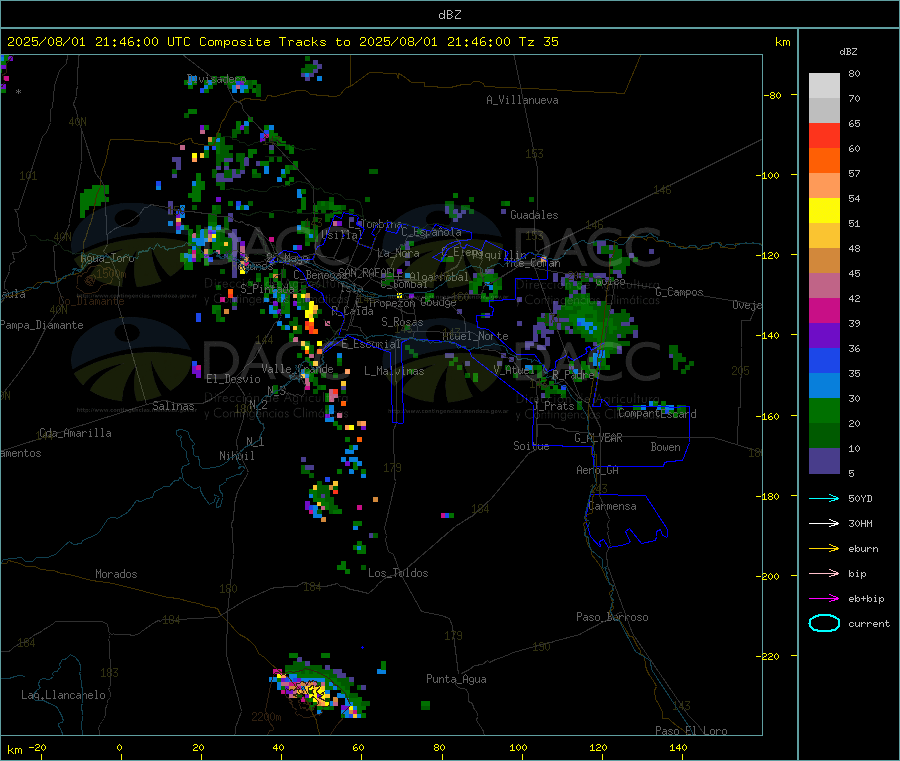The image size is (900, 761).
Task: Click the S_Rosas map label
Action: 402,322
